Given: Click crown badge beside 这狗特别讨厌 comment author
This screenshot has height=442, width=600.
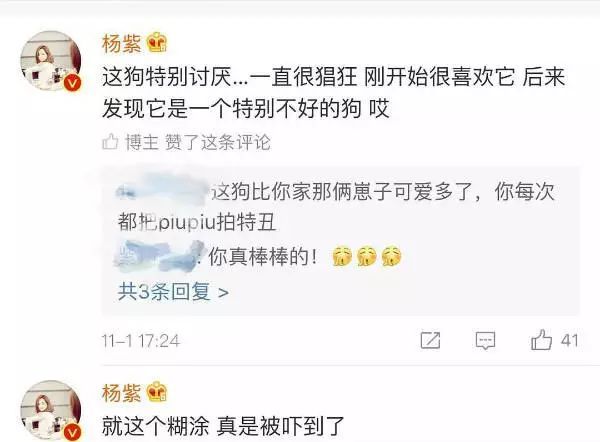Looking at the screenshot, I should click(157, 42).
